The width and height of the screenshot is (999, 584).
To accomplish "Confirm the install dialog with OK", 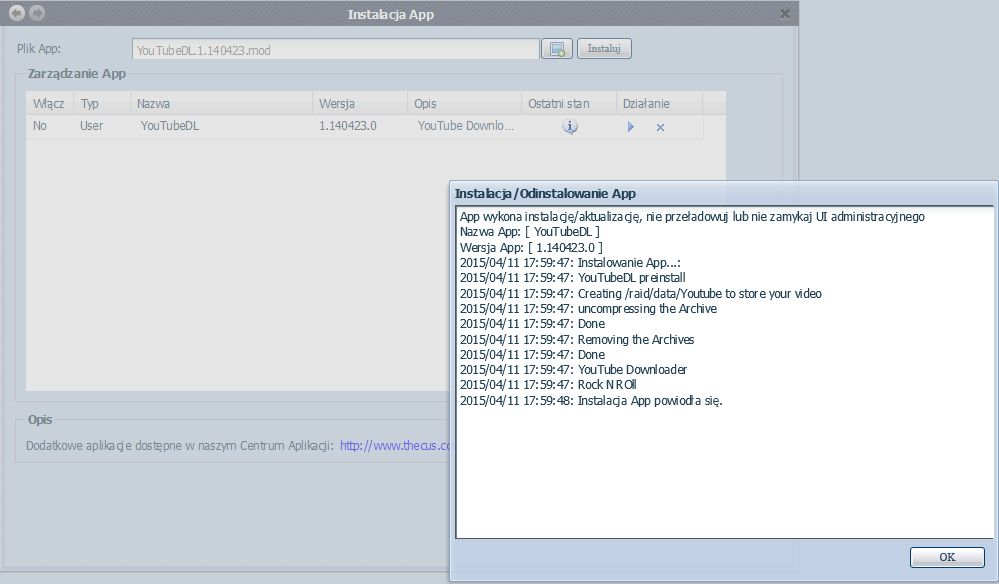I will tap(947, 557).
